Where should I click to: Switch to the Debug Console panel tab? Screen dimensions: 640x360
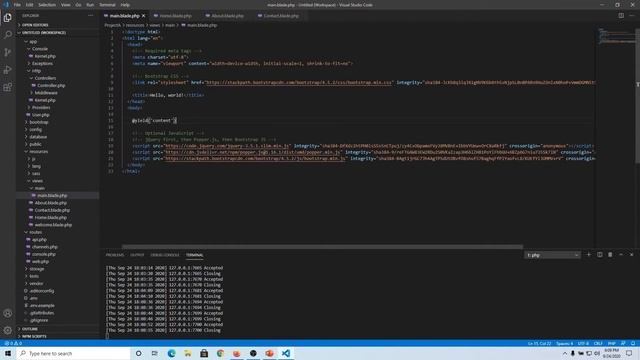(165, 255)
